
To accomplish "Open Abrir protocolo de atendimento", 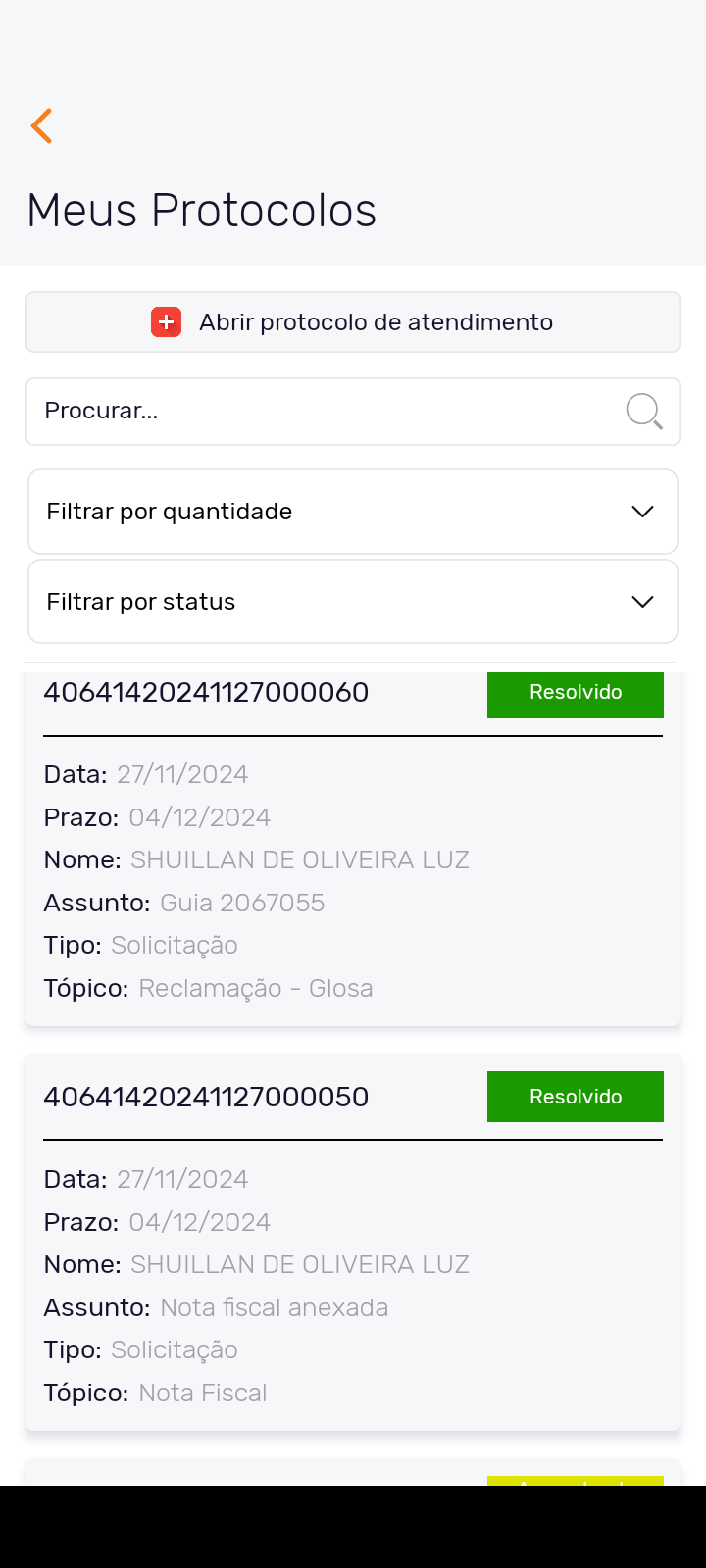I will [x=376, y=322].
